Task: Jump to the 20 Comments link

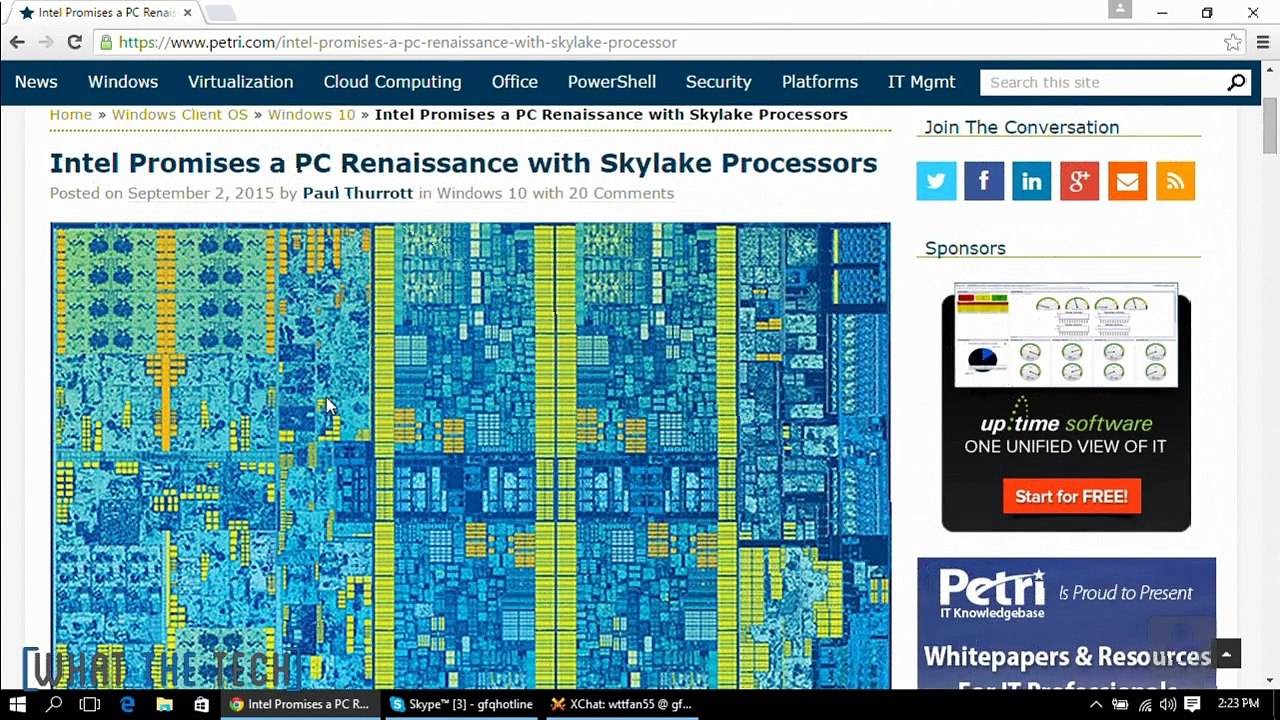Action: [621, 193]
